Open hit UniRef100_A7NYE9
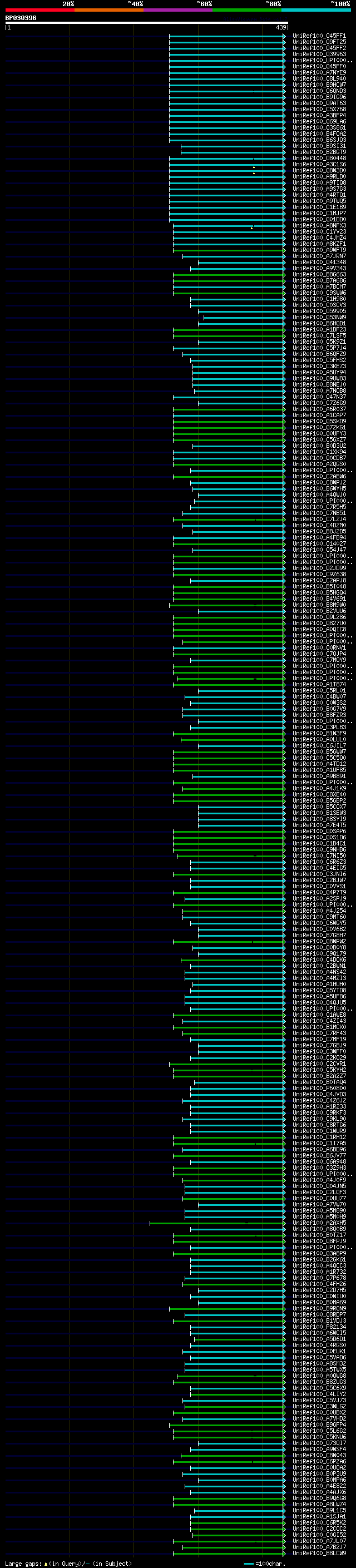This screenshot has height=1568, width=356. (x=319, y=72)
